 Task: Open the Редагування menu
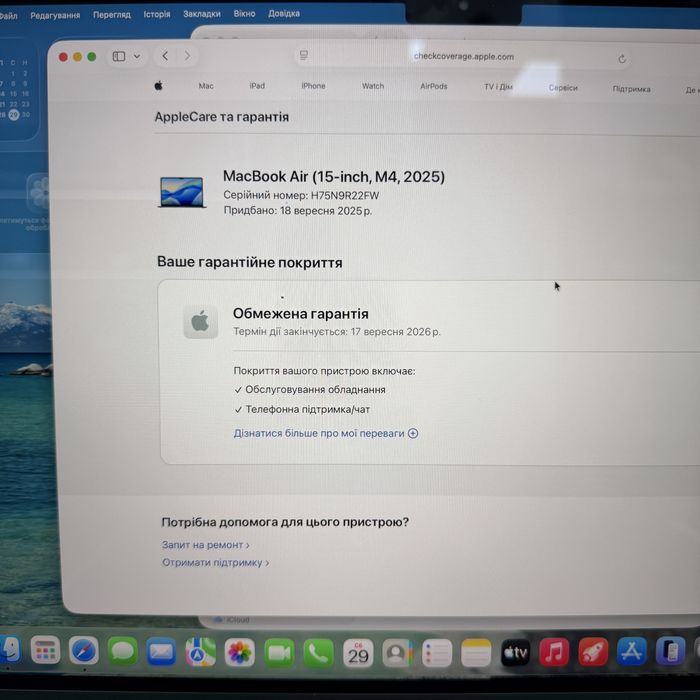click(x=55, y=15)
